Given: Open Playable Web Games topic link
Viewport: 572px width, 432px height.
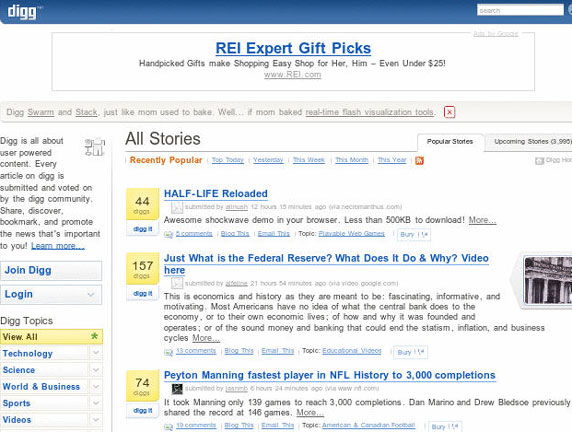Looking at the screenshot, I should tap(352, 234).
